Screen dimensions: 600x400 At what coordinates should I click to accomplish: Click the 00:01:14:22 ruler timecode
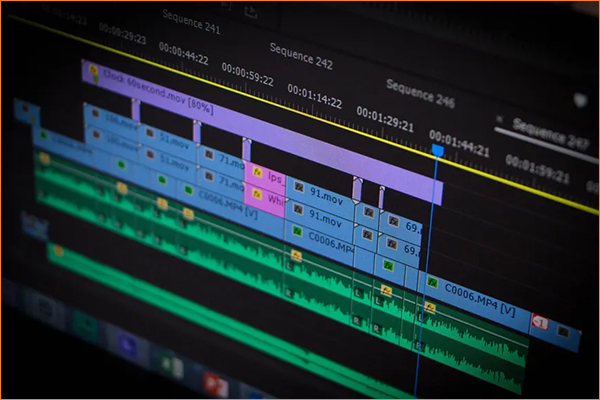click(315, 96)
